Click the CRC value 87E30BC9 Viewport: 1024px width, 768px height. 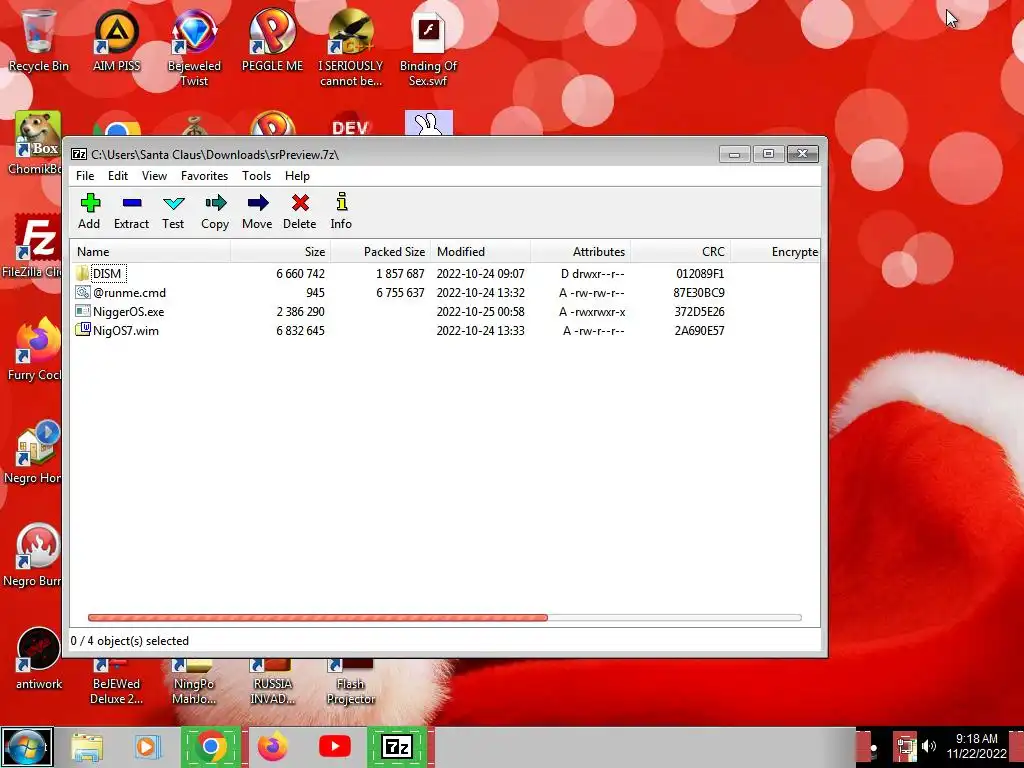[699, 293]
